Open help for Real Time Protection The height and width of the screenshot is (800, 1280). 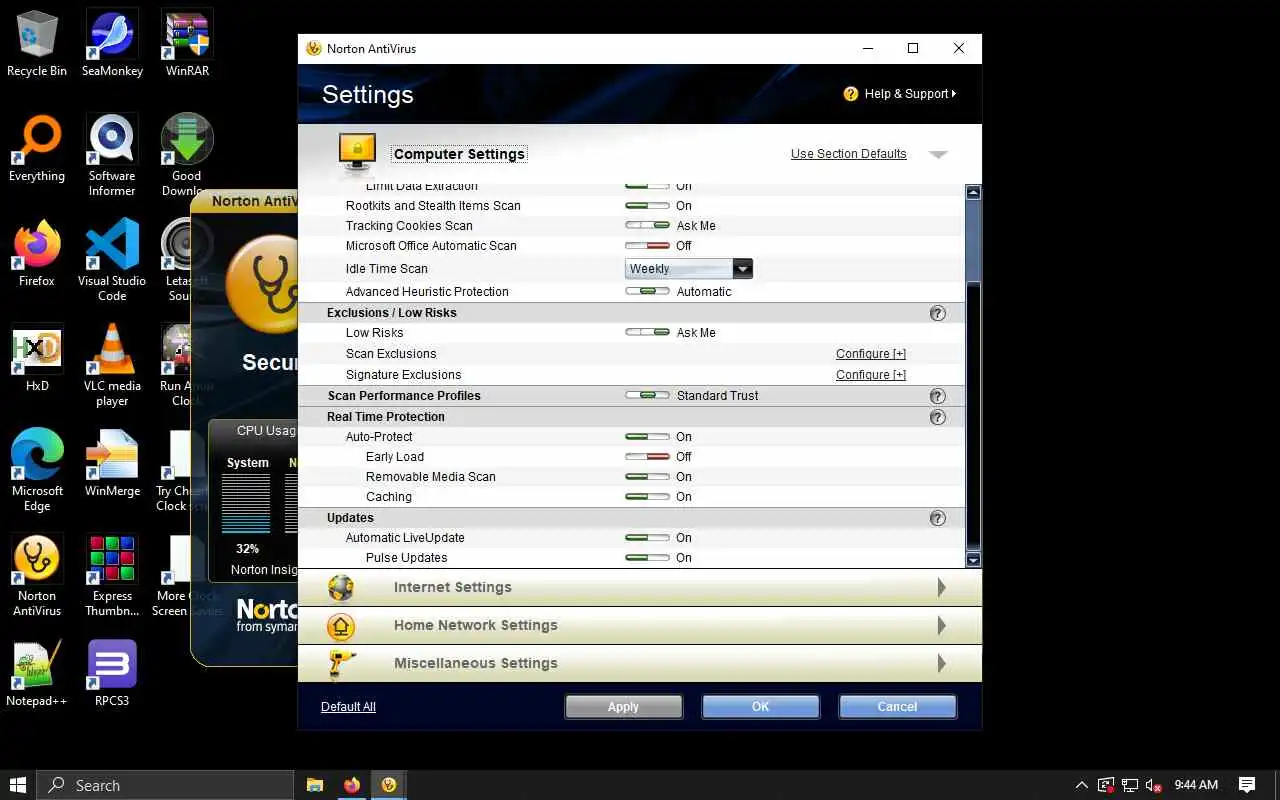pos(937,417)
